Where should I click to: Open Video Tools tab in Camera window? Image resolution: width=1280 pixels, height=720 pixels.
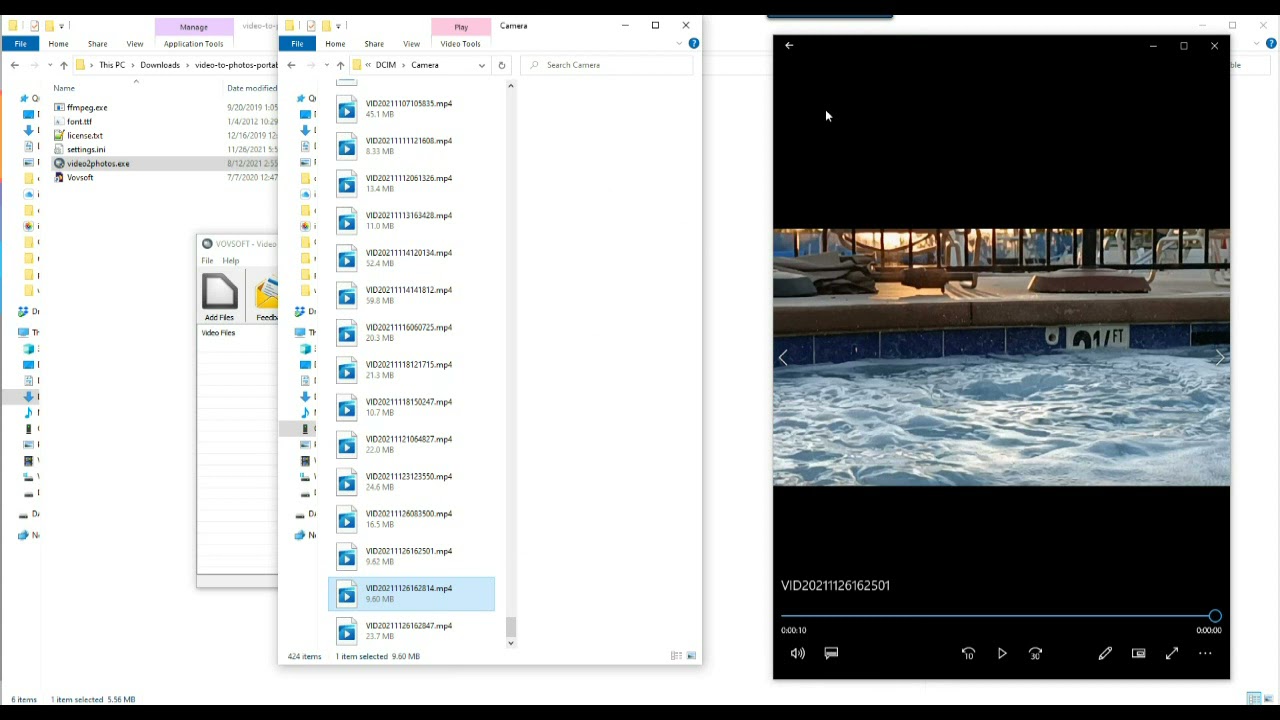(x=460, y=44)
